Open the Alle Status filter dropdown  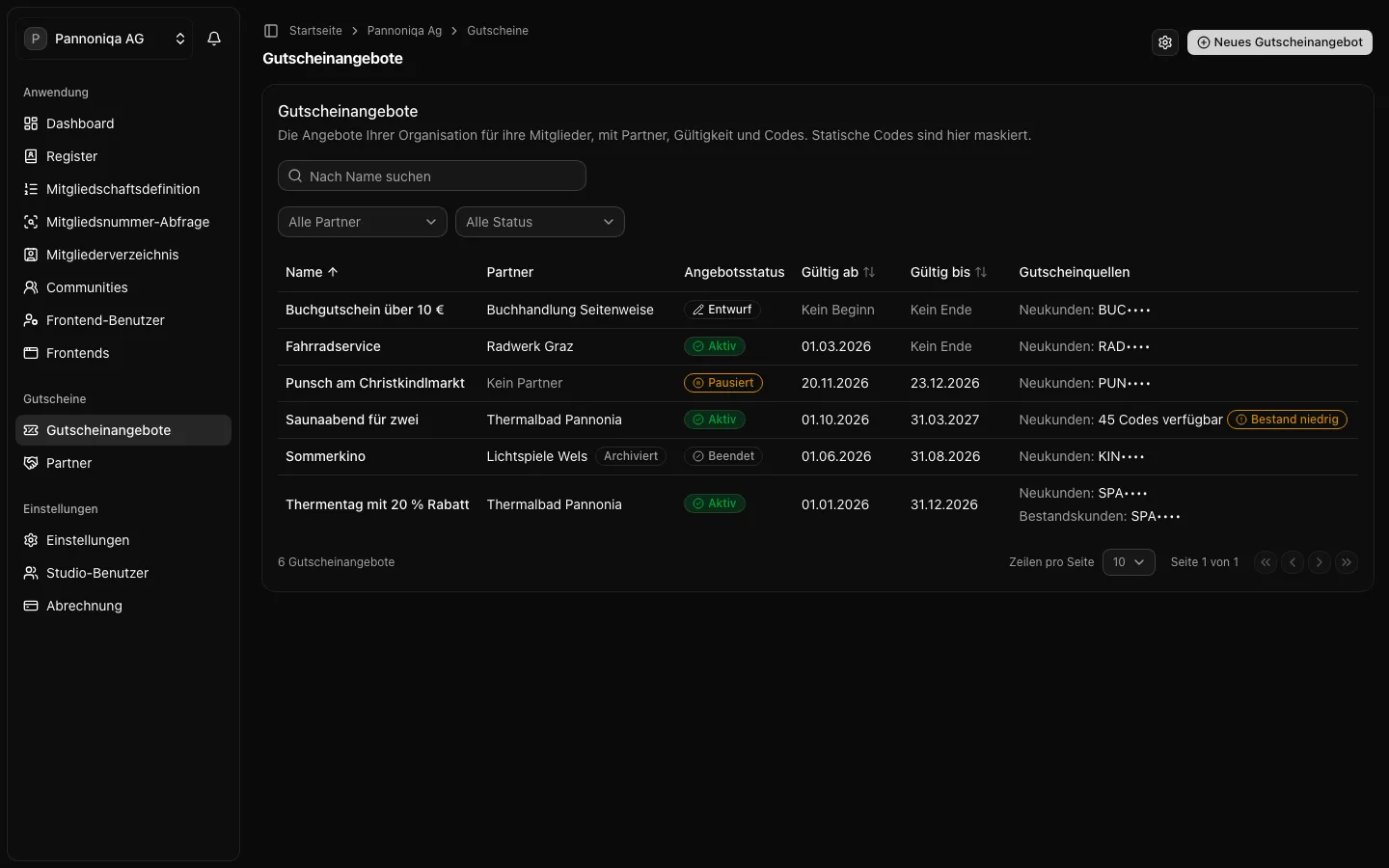coord(540,222)
